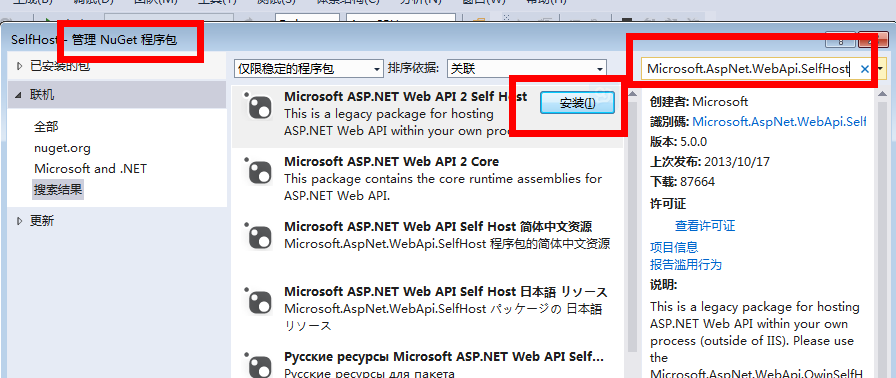Select 搜索结果 in the left pane
Viewport: 896px width, 378px height.
58,190
